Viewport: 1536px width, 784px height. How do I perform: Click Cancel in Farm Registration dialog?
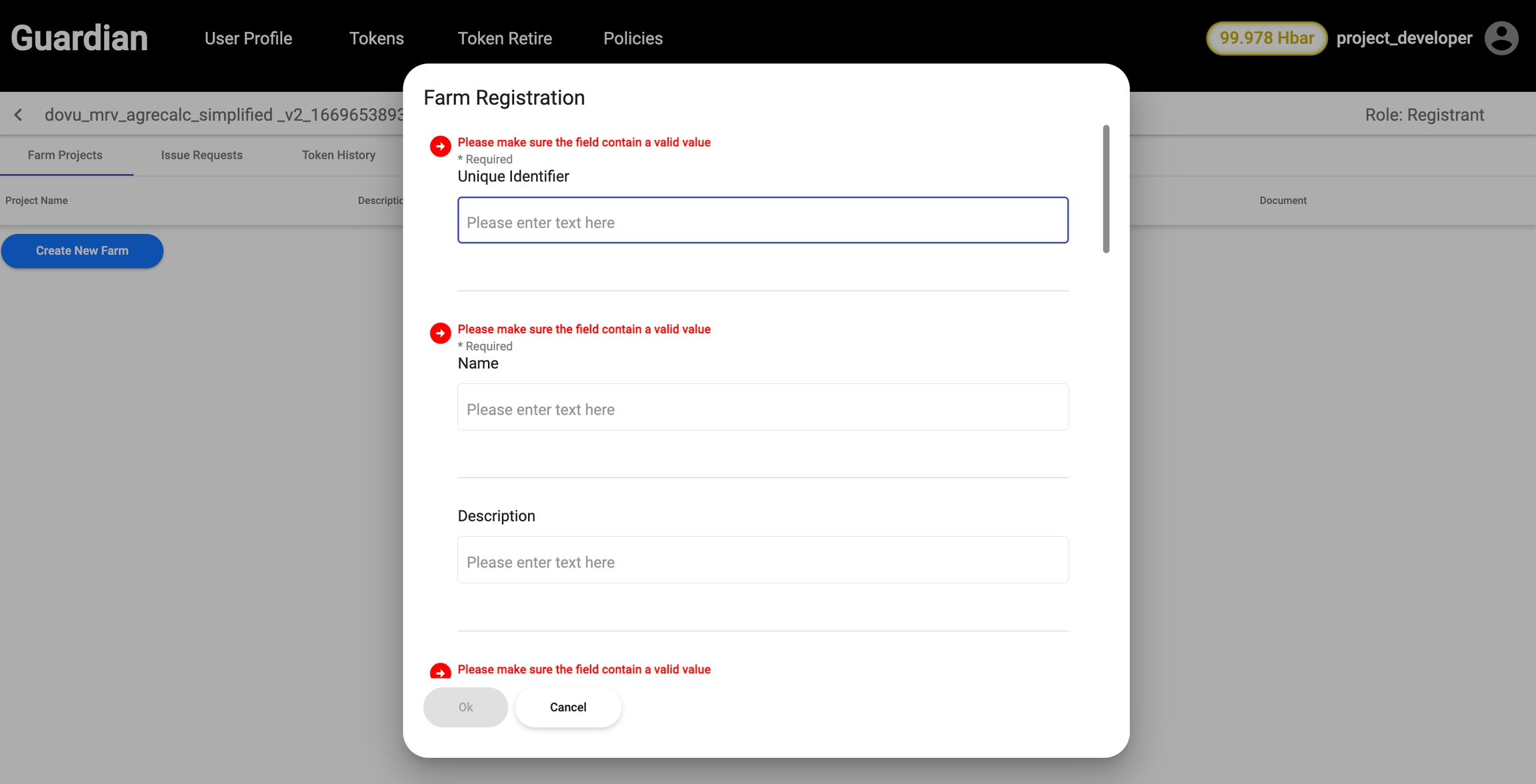[x=567, y=707]
